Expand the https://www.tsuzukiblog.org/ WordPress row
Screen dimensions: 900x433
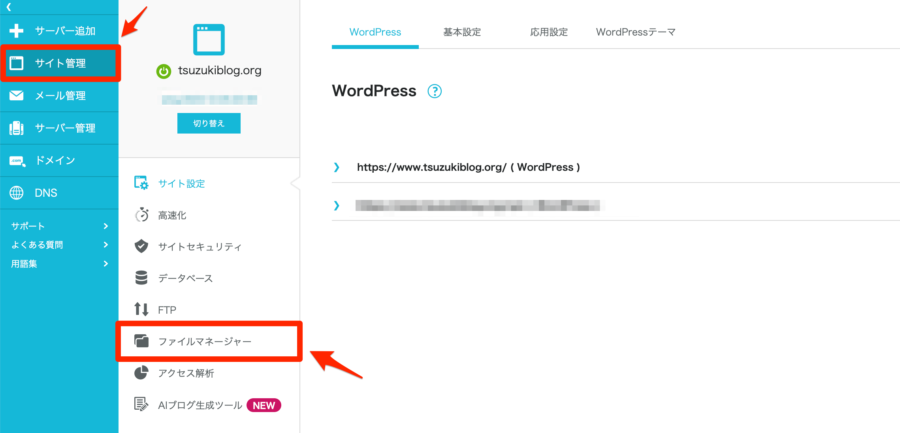(x=337, y=167)
